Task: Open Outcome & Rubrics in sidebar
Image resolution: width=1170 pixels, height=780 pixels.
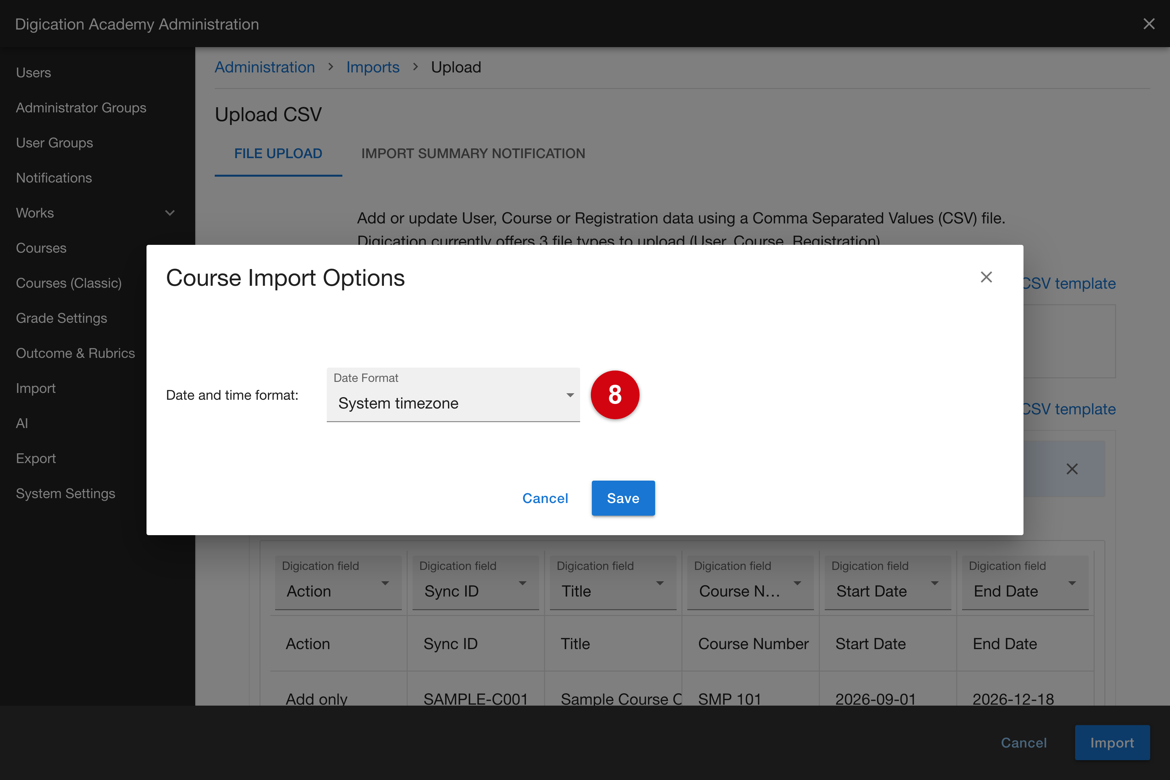Action: tap(75, 353)
